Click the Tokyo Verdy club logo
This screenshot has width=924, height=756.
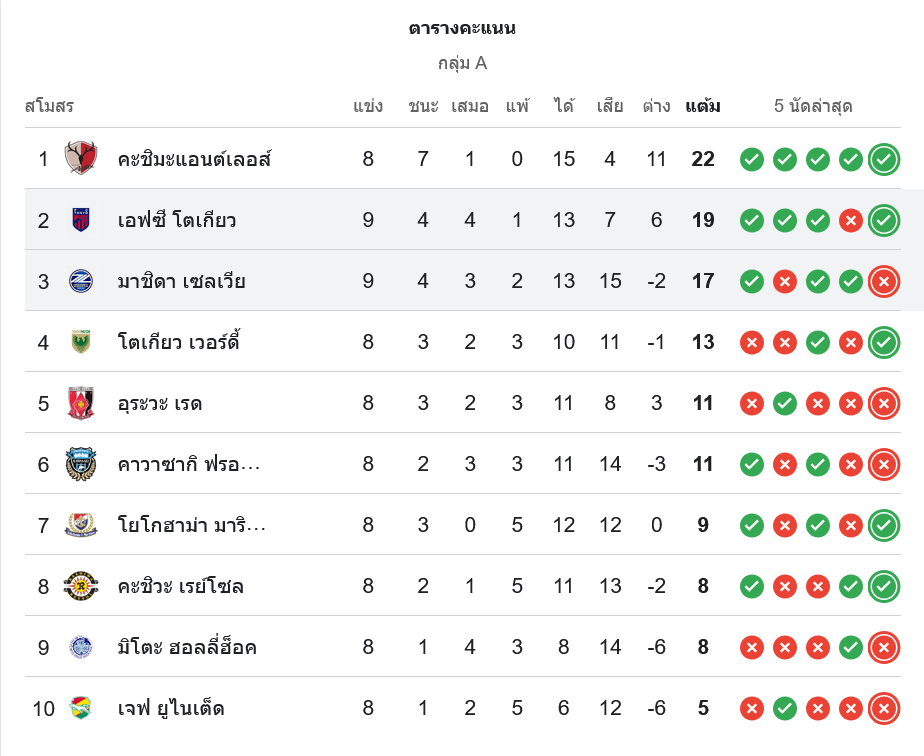pos(81,342)
